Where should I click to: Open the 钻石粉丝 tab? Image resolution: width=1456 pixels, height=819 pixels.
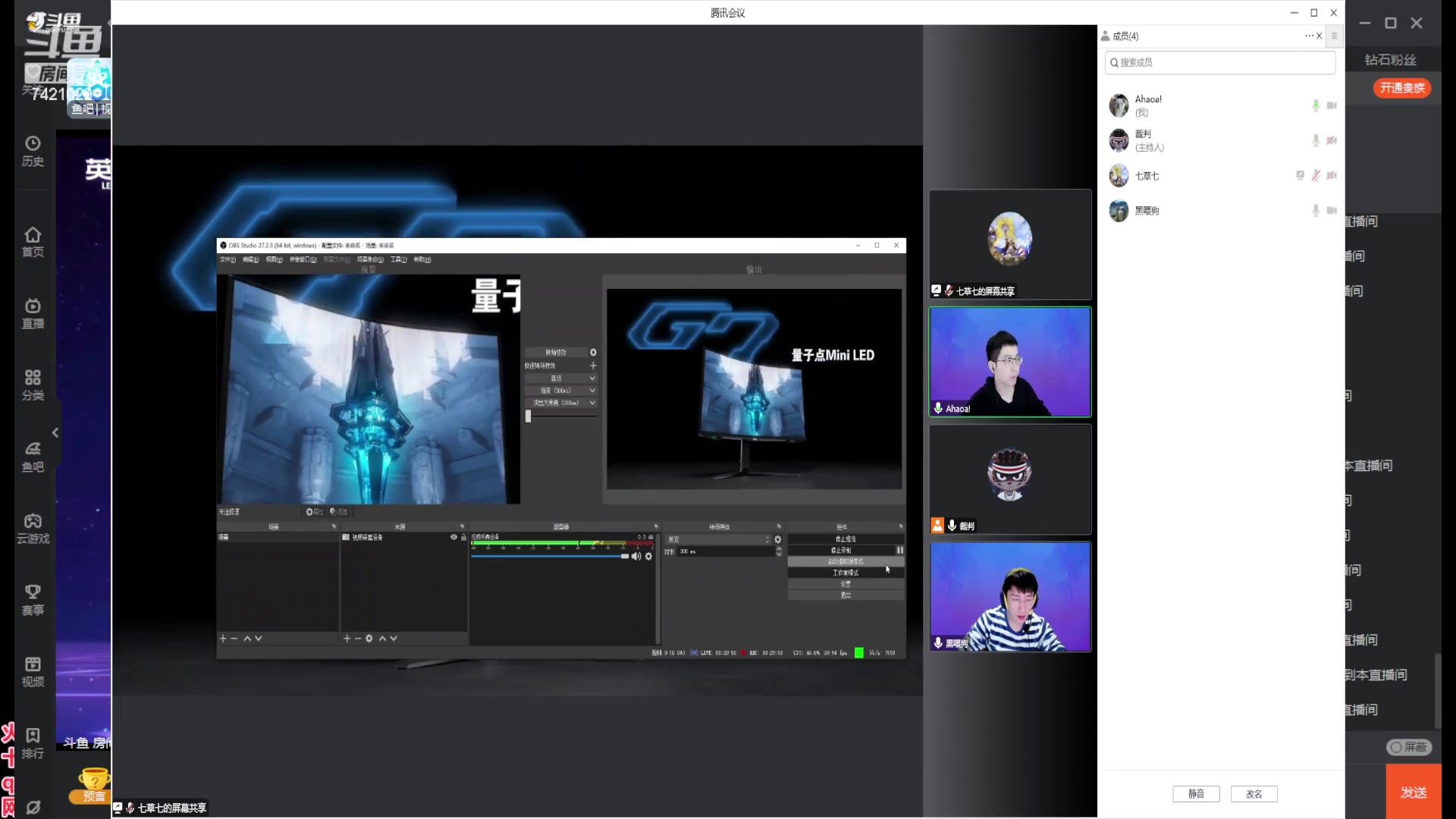(1391, 60)
